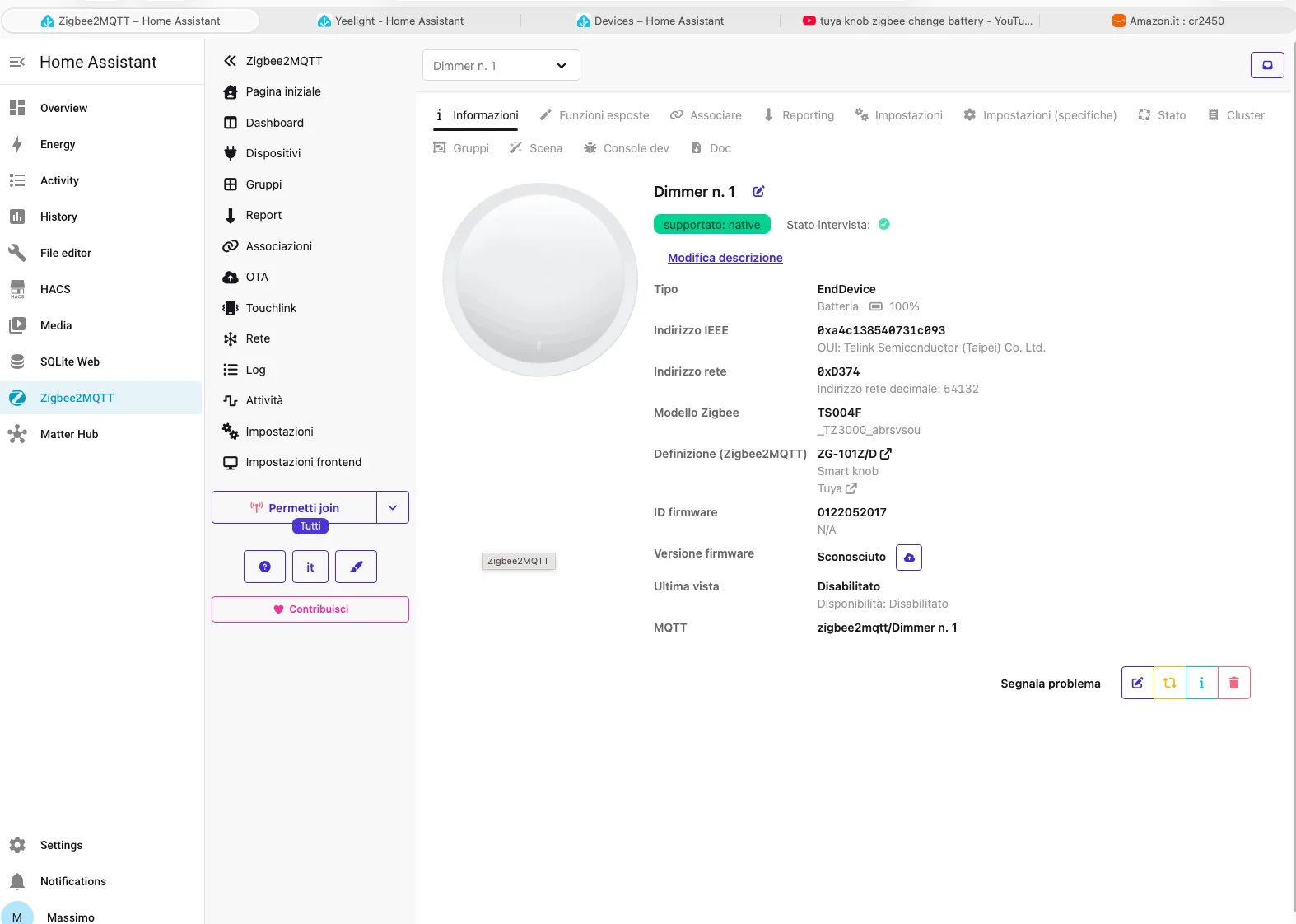1296x924 pixels.
Task: Open Tuya vendor link
Action: [837, 488]
